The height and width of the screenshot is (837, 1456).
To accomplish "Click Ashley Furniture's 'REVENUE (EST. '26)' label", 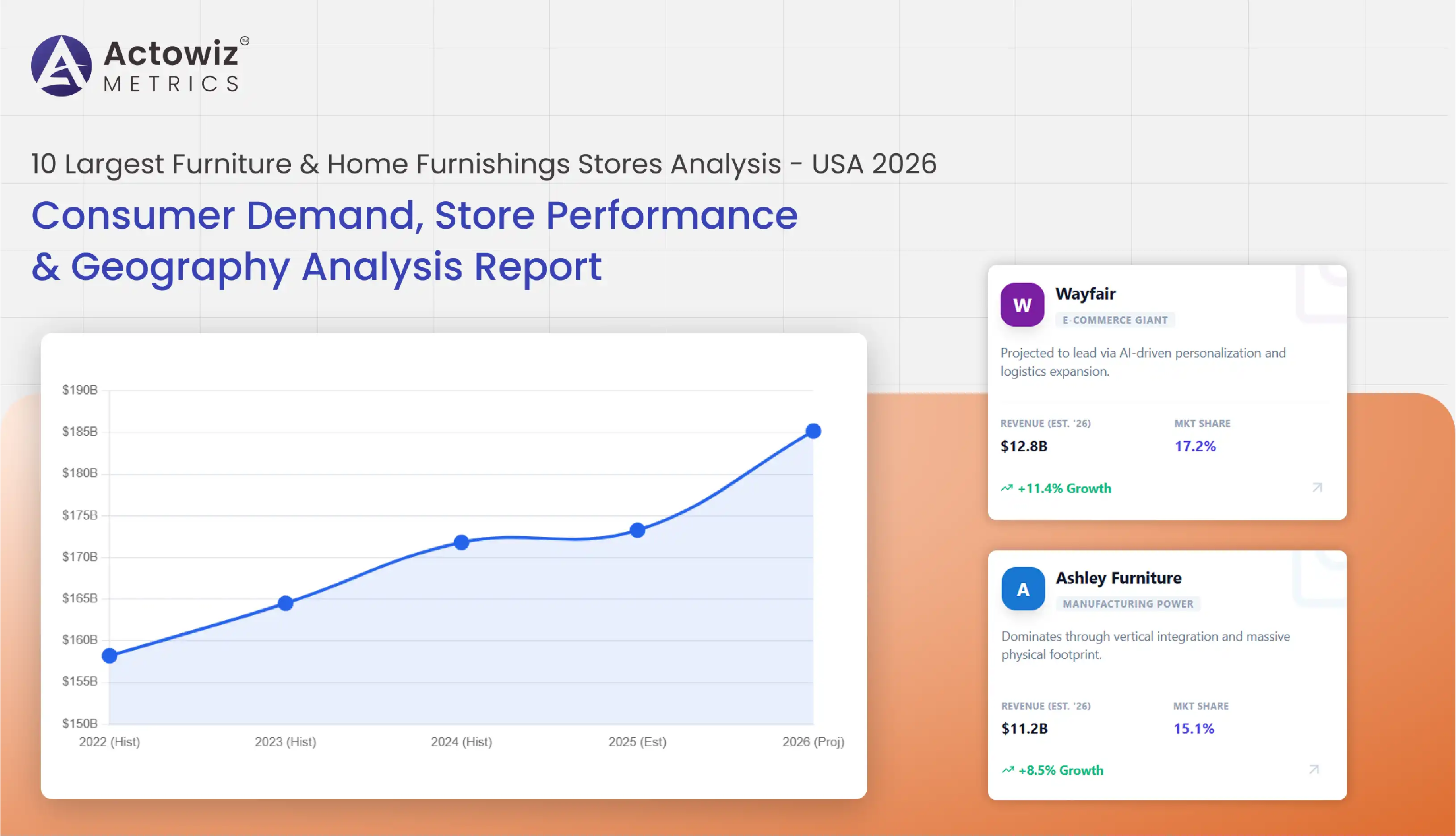I will tap(1046, 707).
